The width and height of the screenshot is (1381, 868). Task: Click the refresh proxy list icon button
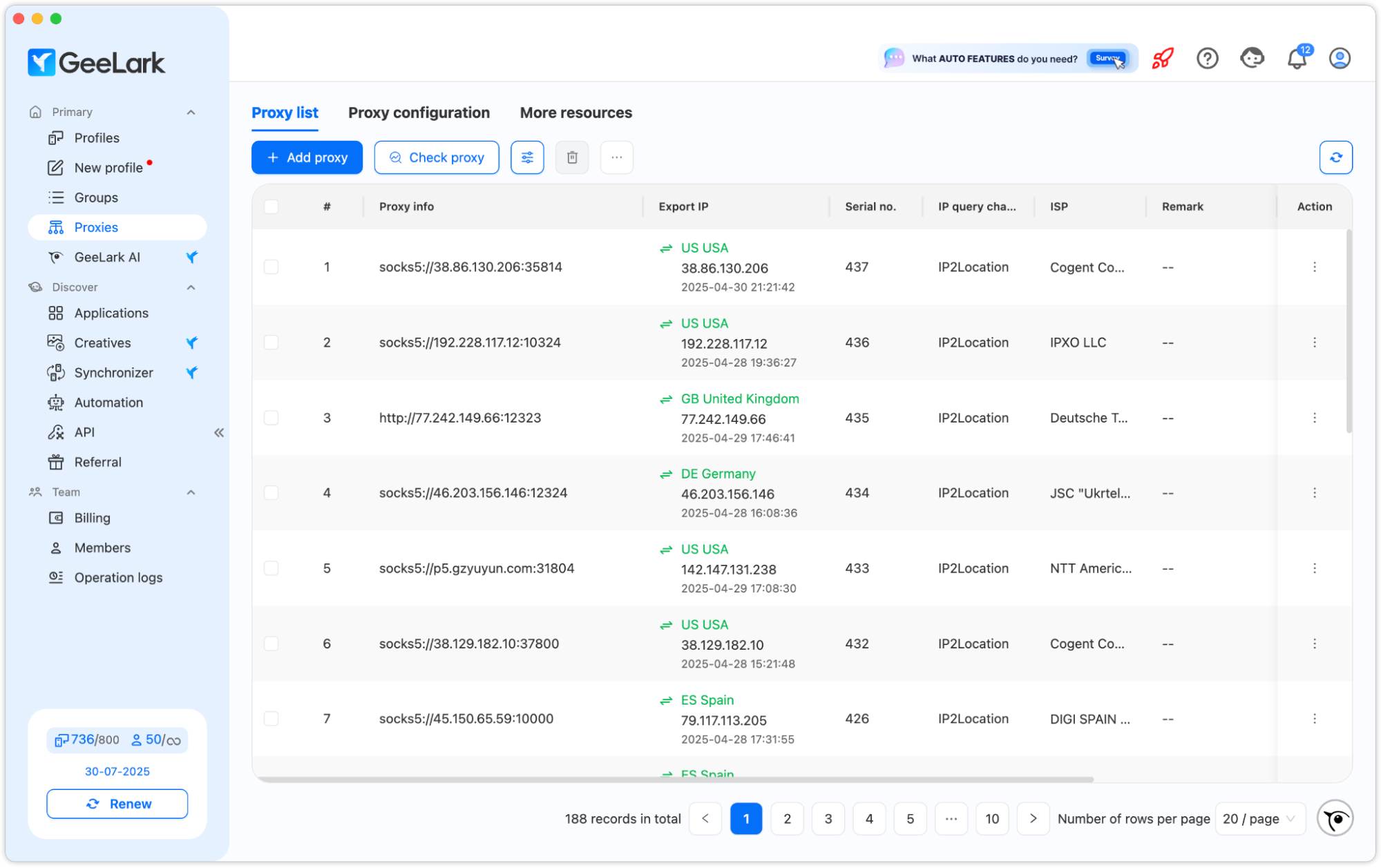[1335, 157]
